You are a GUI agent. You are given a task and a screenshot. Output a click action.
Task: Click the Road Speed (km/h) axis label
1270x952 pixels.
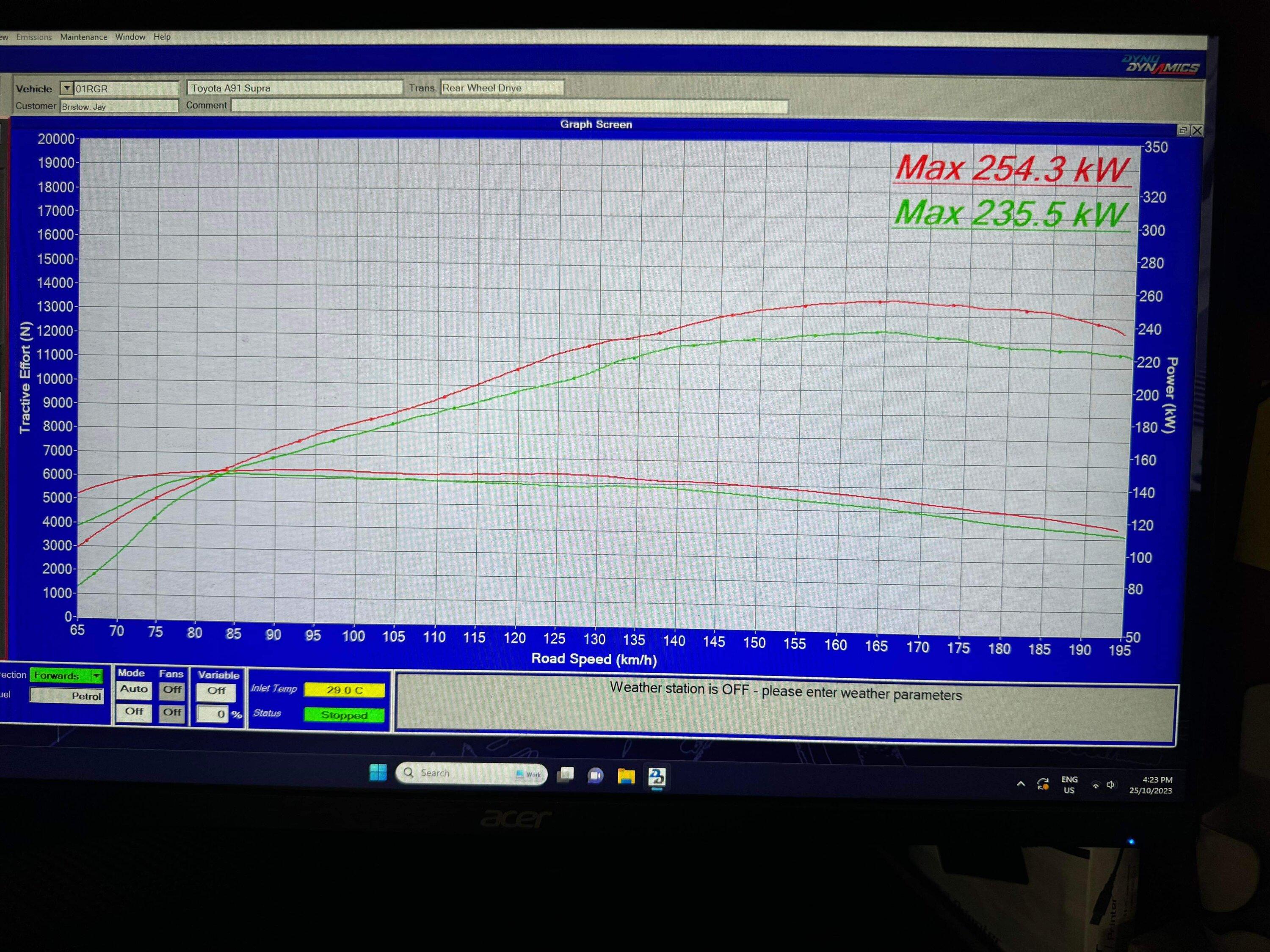(594, 659)
